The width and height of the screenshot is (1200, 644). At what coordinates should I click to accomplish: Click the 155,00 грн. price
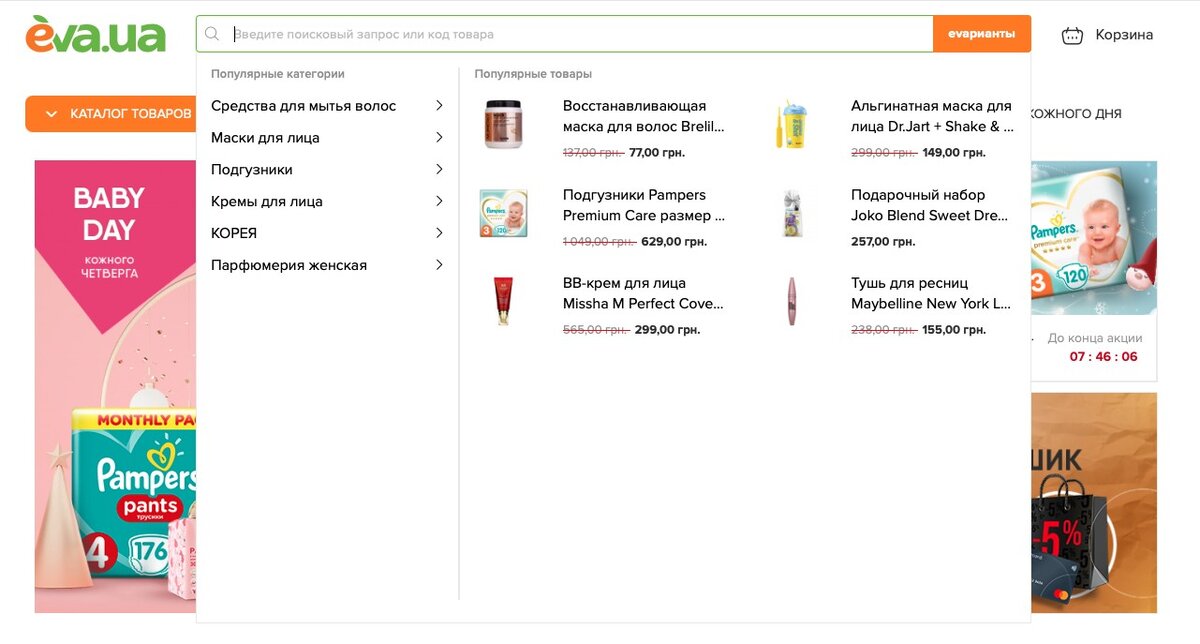pyautogui.click(x=954, y=330)
